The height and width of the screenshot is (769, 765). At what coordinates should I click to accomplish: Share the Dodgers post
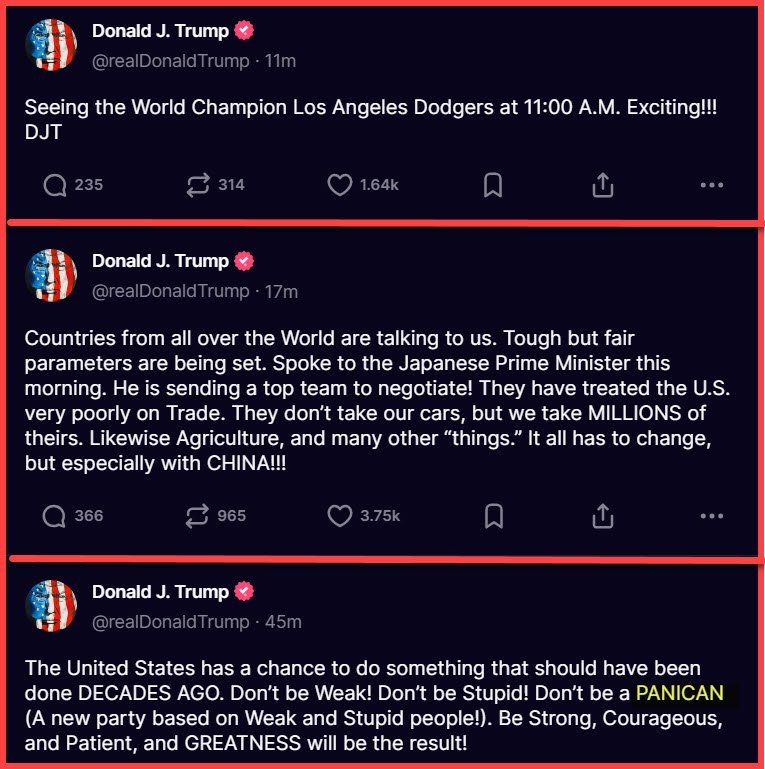602,185
